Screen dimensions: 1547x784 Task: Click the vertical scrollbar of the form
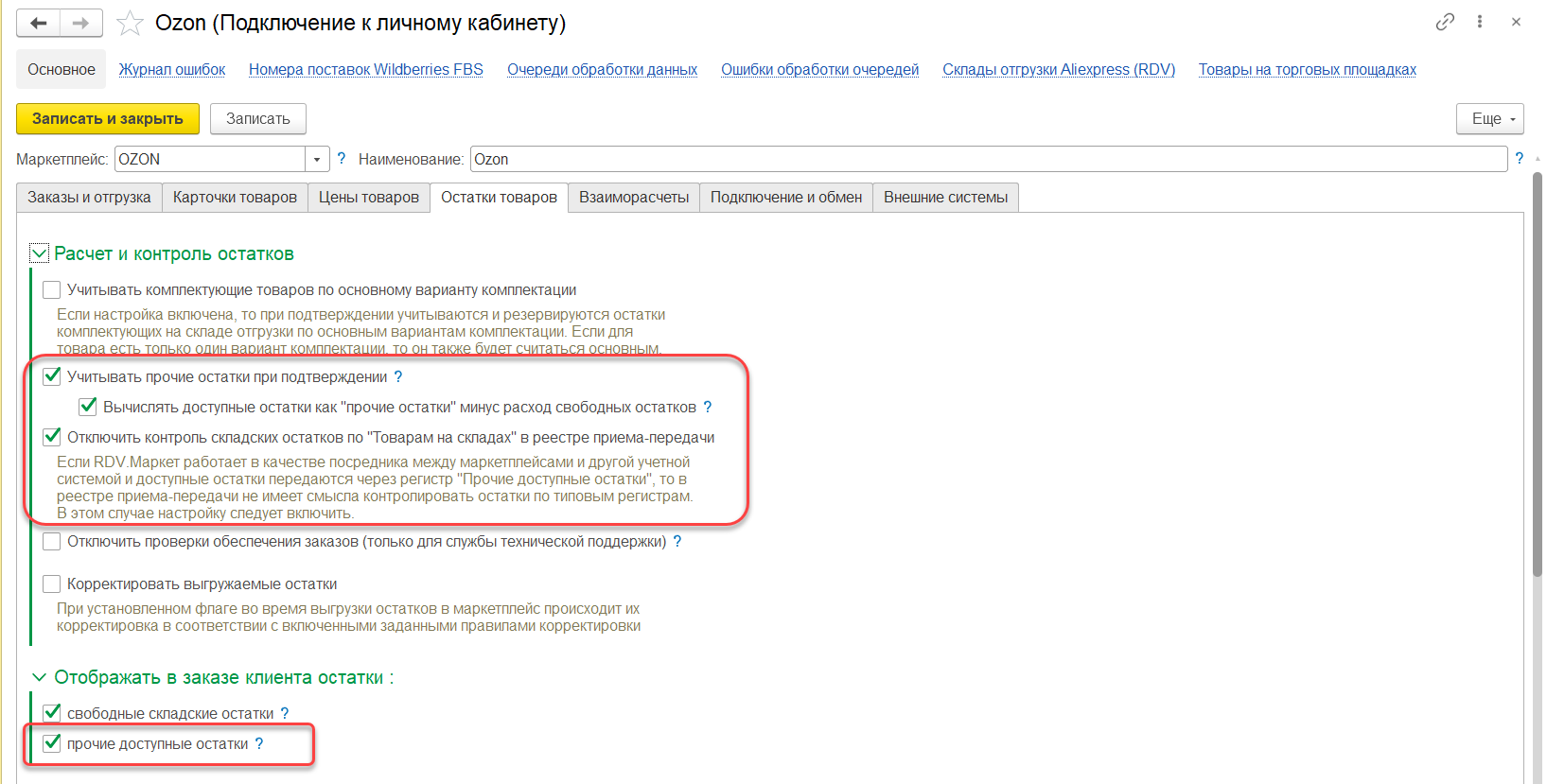coord(1538,374)
